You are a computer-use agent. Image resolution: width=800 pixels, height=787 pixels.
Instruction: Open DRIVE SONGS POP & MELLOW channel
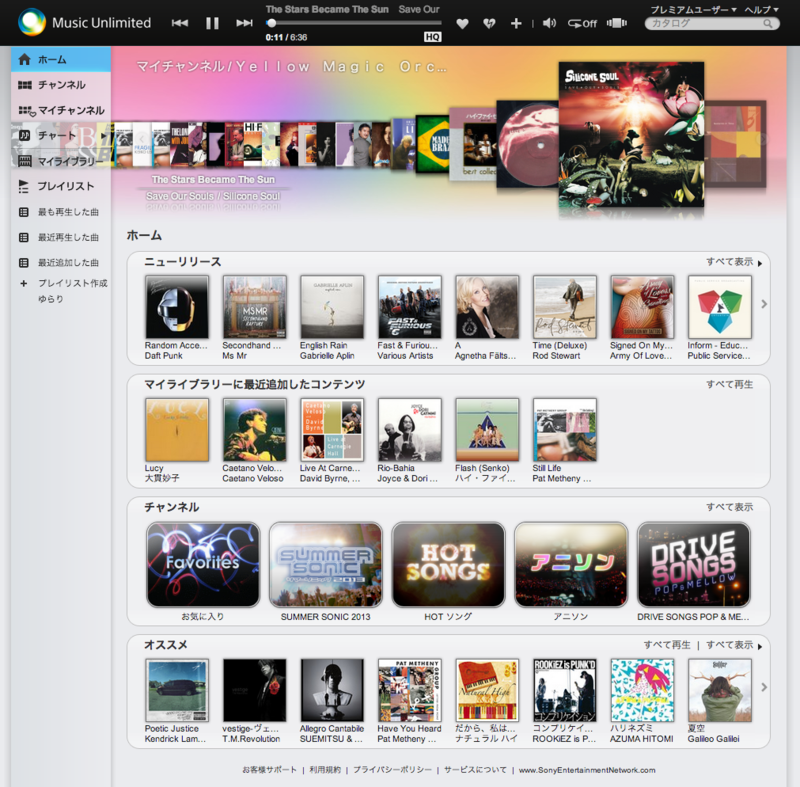693,565
